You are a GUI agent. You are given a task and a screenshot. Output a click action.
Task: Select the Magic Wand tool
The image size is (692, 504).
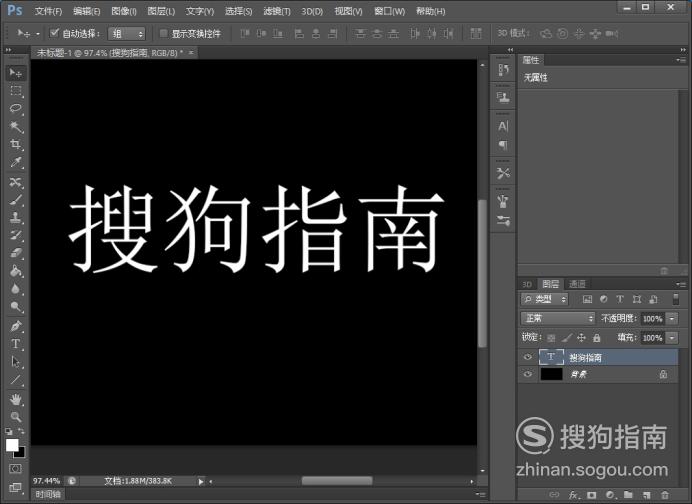pyautogui.click(x=16, y=127)
